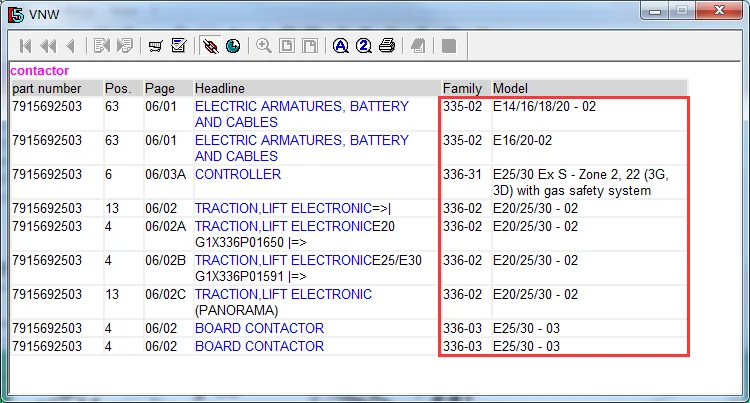Click the magnifier zoom icon
Screen dimensions: 750x403
click(x=264, y=46)
